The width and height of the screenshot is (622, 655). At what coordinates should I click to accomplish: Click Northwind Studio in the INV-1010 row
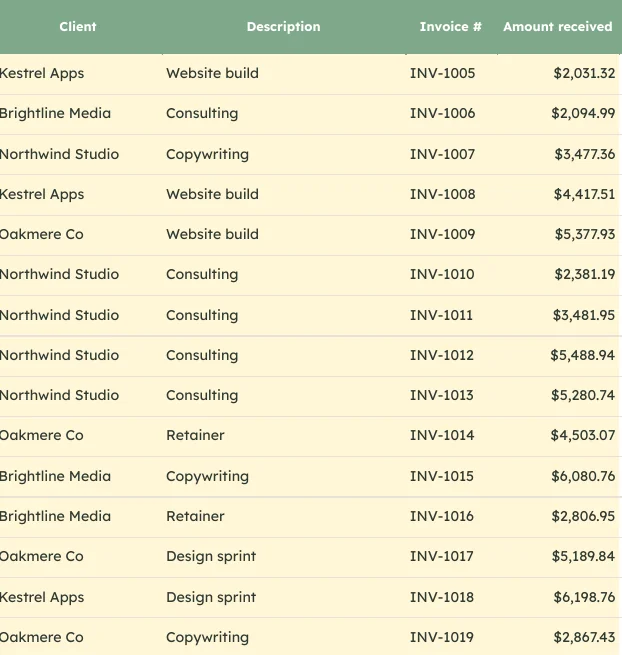click(x=59, y=274)
